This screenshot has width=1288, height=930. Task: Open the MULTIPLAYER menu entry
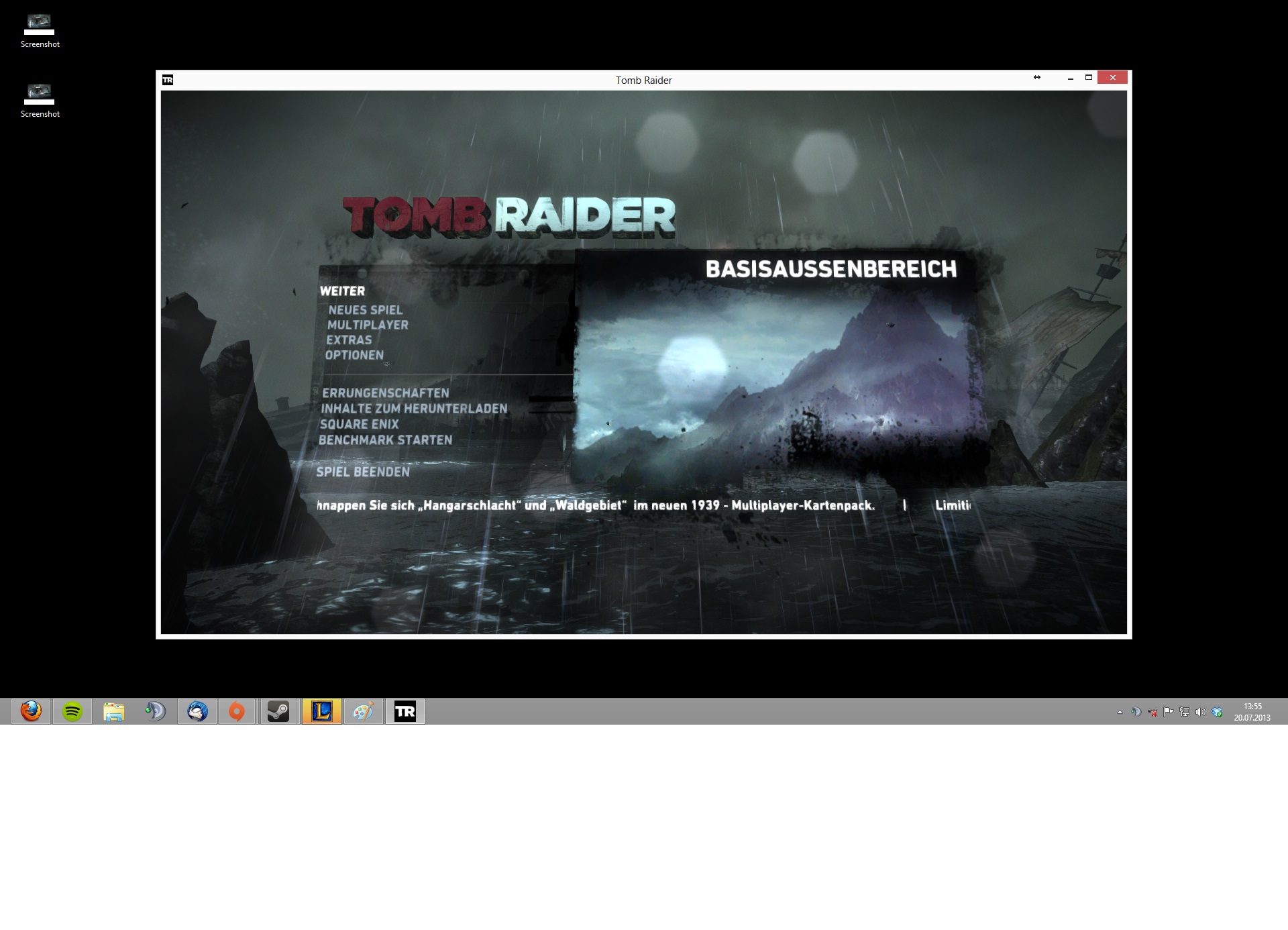point(368,325)
